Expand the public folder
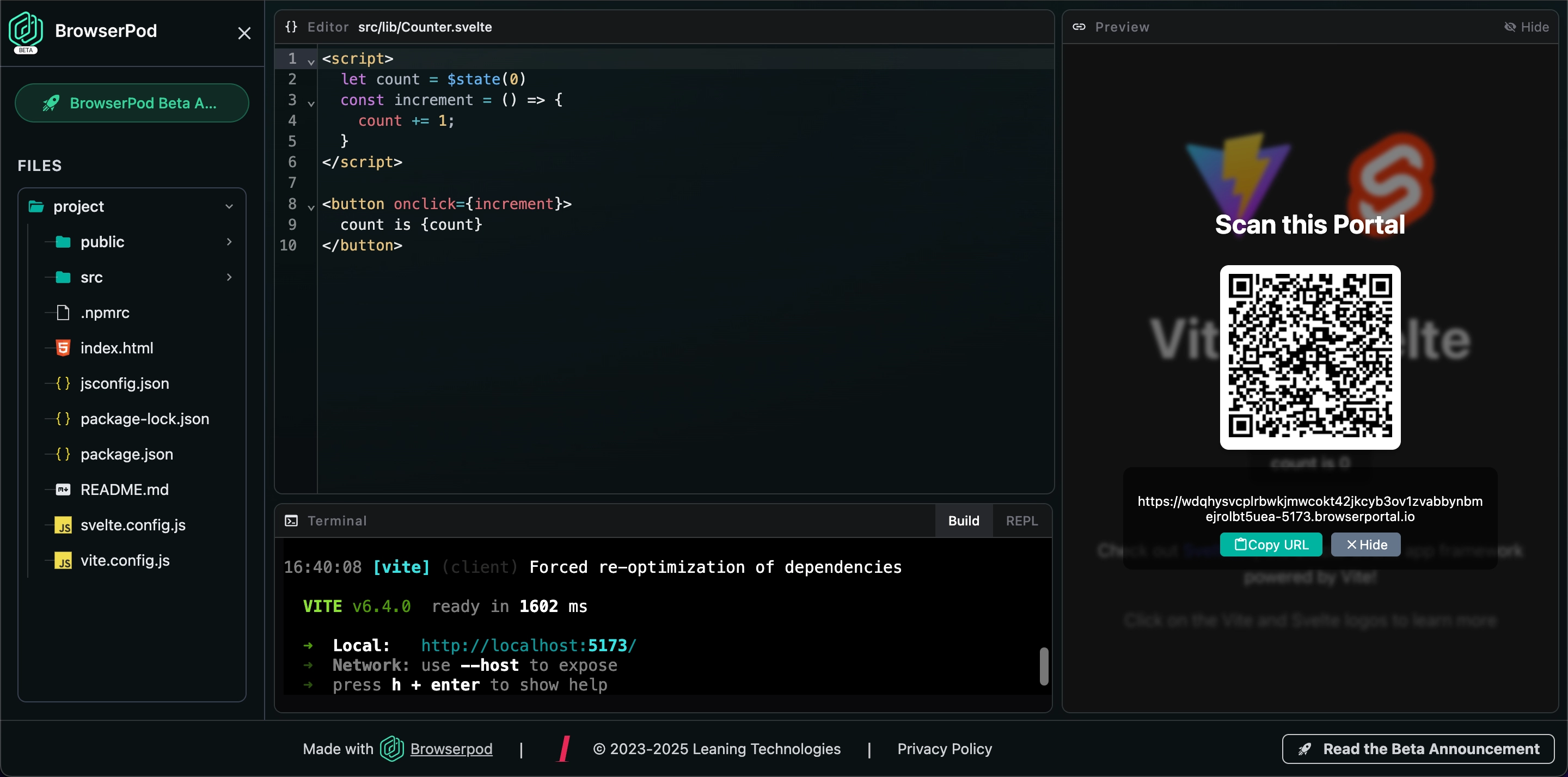This screenshot has height=777, width=1568. pos(229,242)
